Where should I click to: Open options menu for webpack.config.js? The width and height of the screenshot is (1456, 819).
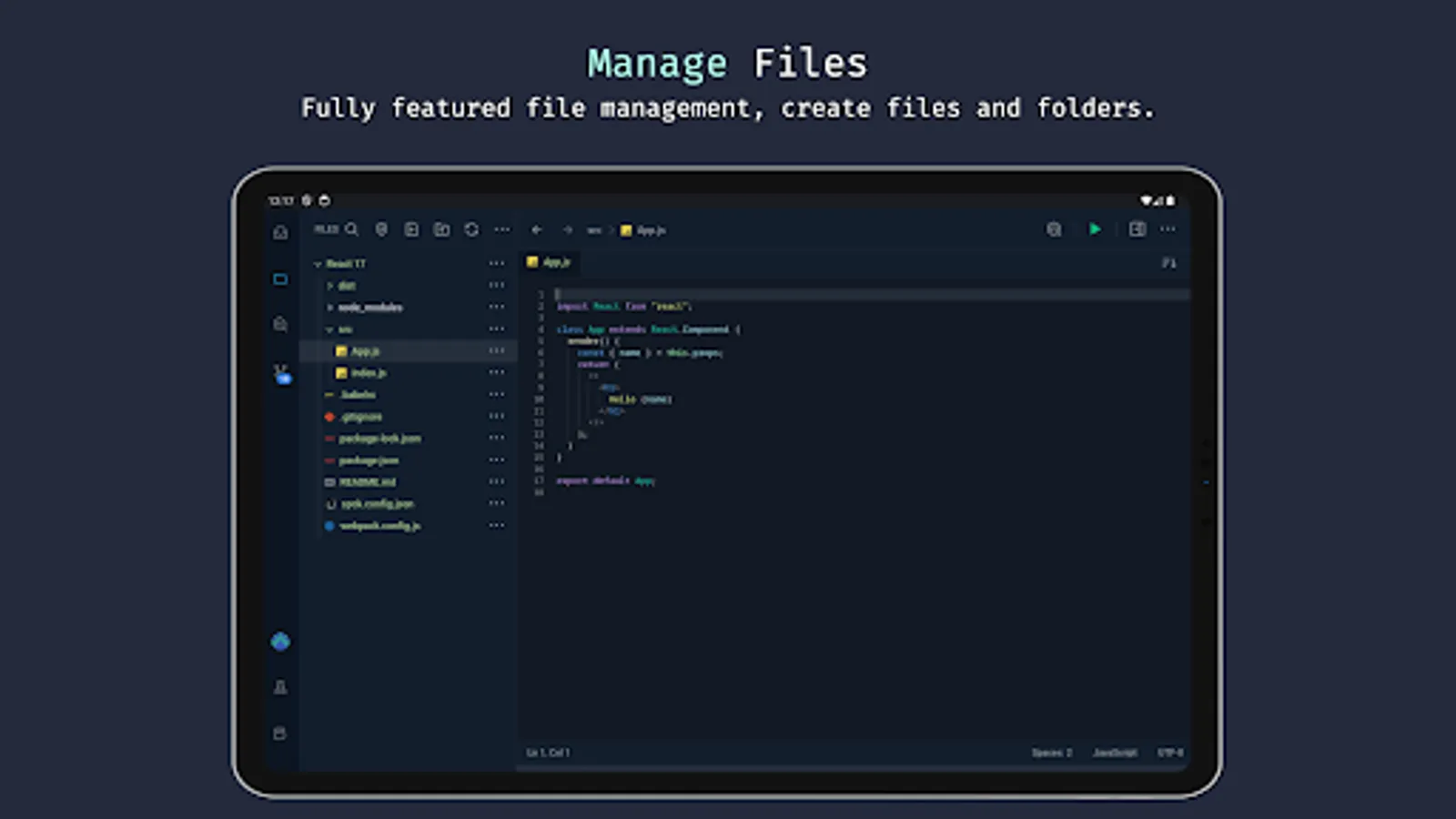click(x=497, y=526)
